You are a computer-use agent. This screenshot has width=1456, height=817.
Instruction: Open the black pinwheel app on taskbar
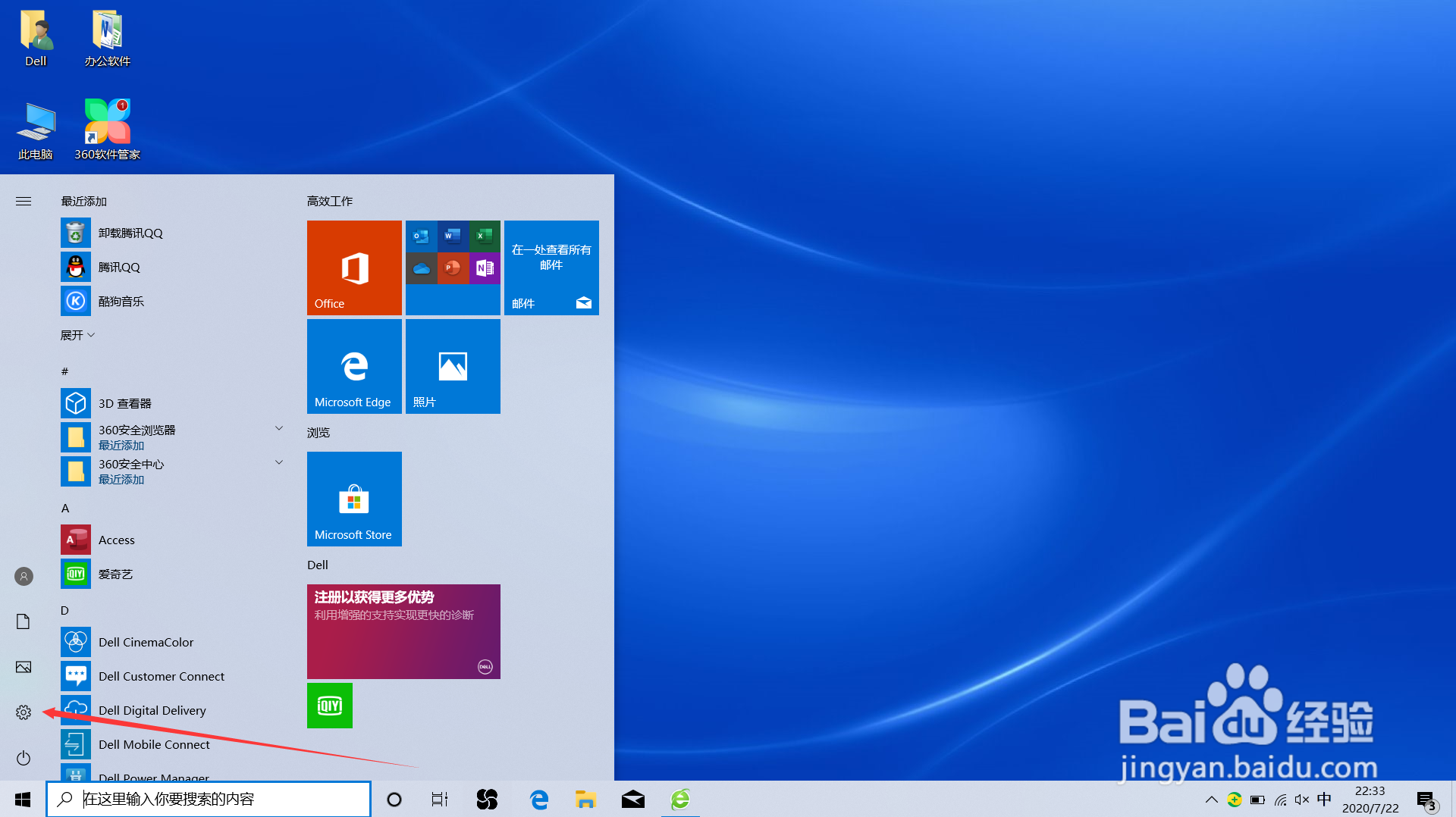click(x=487, y=799)
